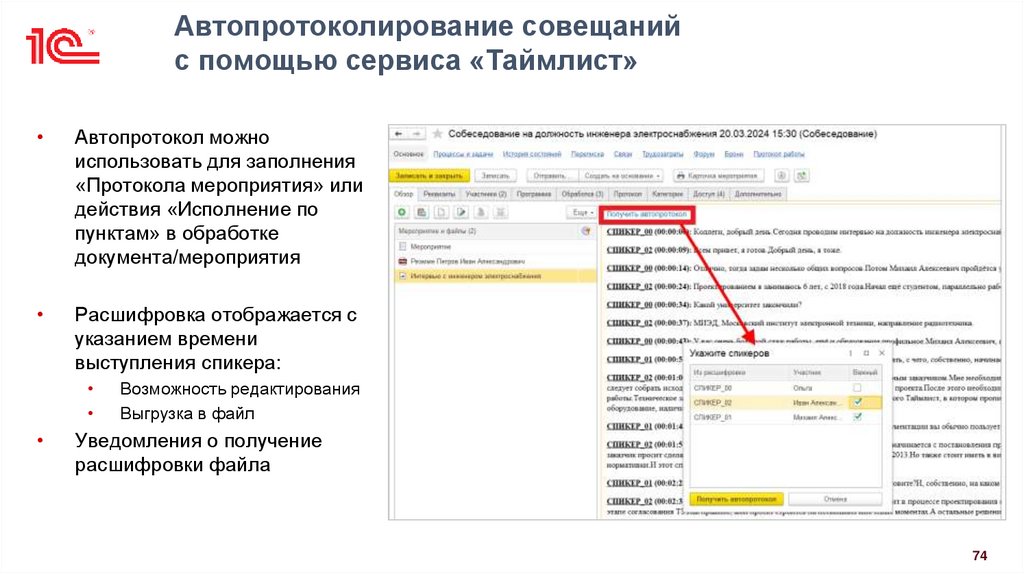Switch to the Реквизиты tab
The height and width of the screenshot is (574, 1024).
click(x=439, y=194)
